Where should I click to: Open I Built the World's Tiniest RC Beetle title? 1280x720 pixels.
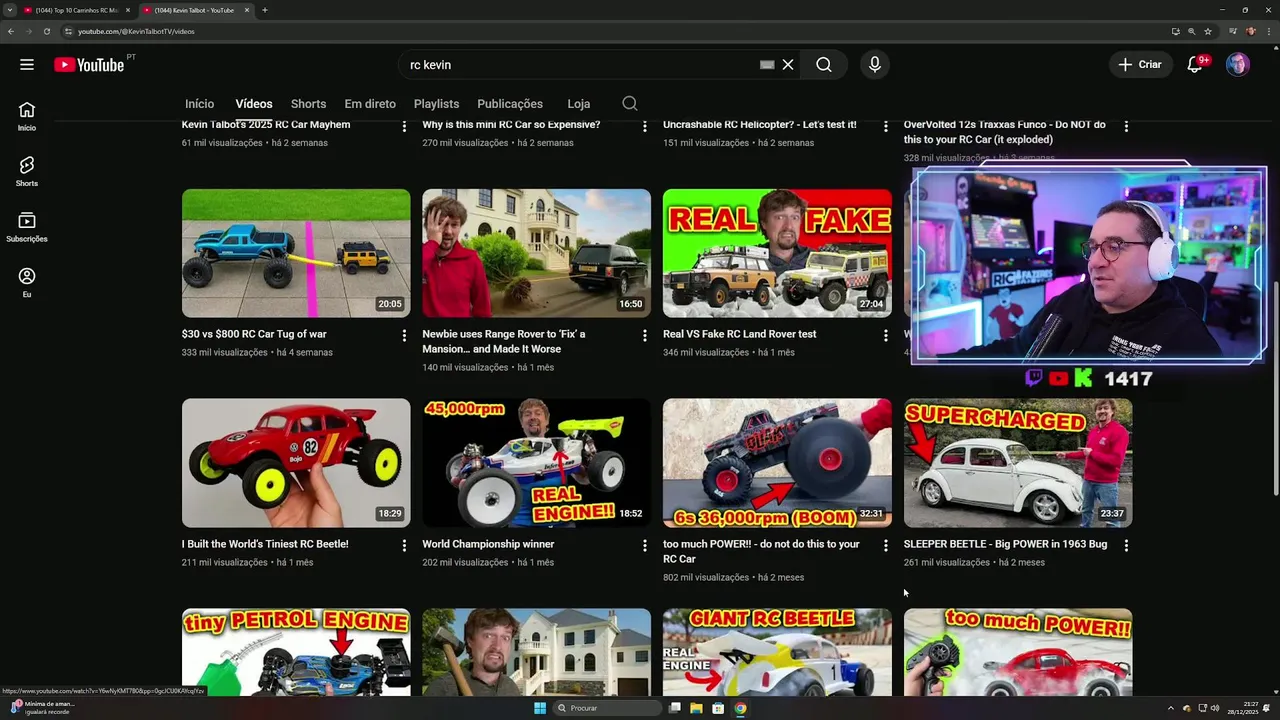coord(265,544)
